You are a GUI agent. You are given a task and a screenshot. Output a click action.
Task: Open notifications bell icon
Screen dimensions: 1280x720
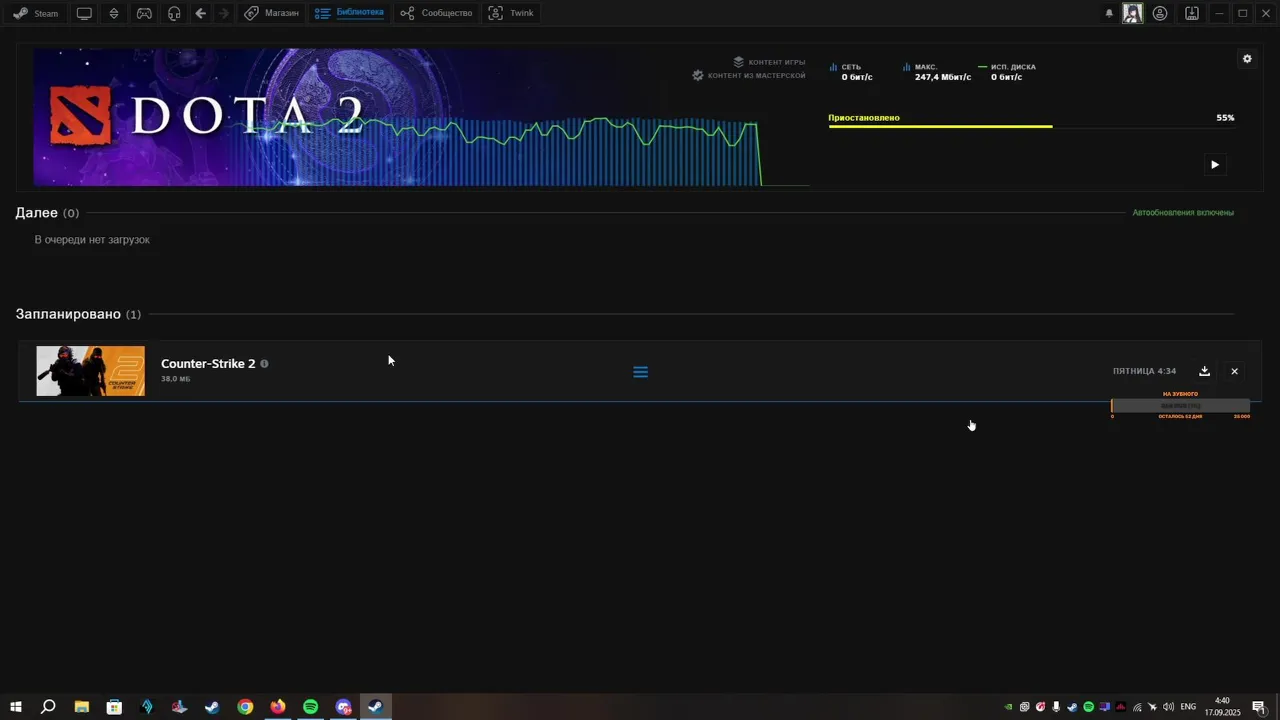click(x=1109, y=13)
